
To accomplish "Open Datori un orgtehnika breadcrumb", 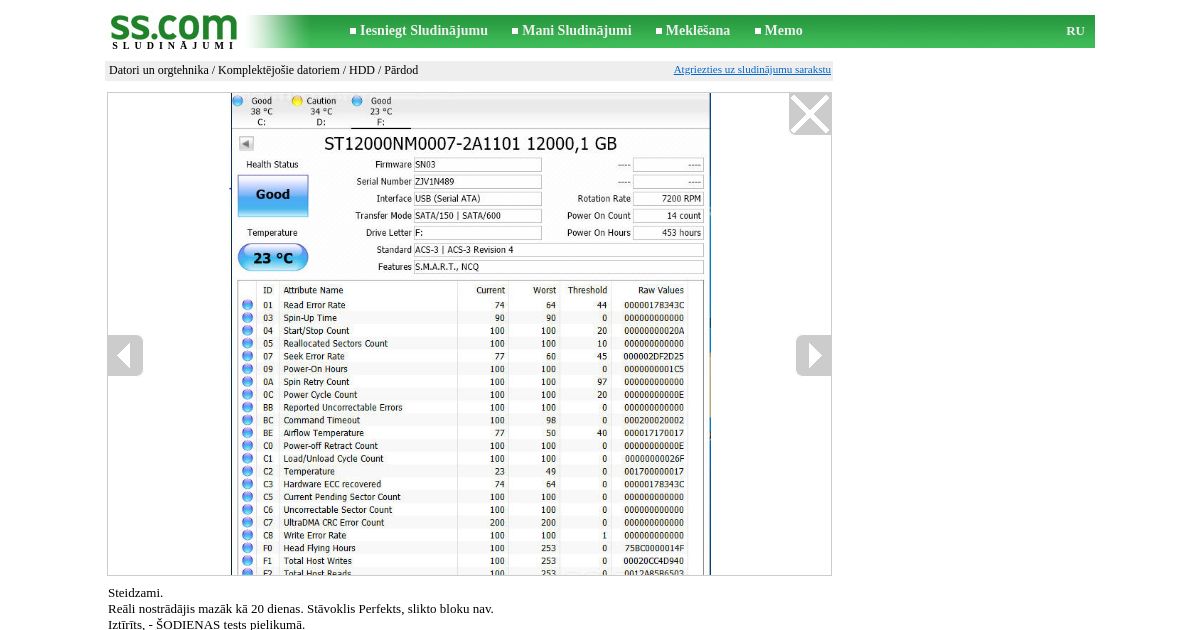I will pos(159,70).
